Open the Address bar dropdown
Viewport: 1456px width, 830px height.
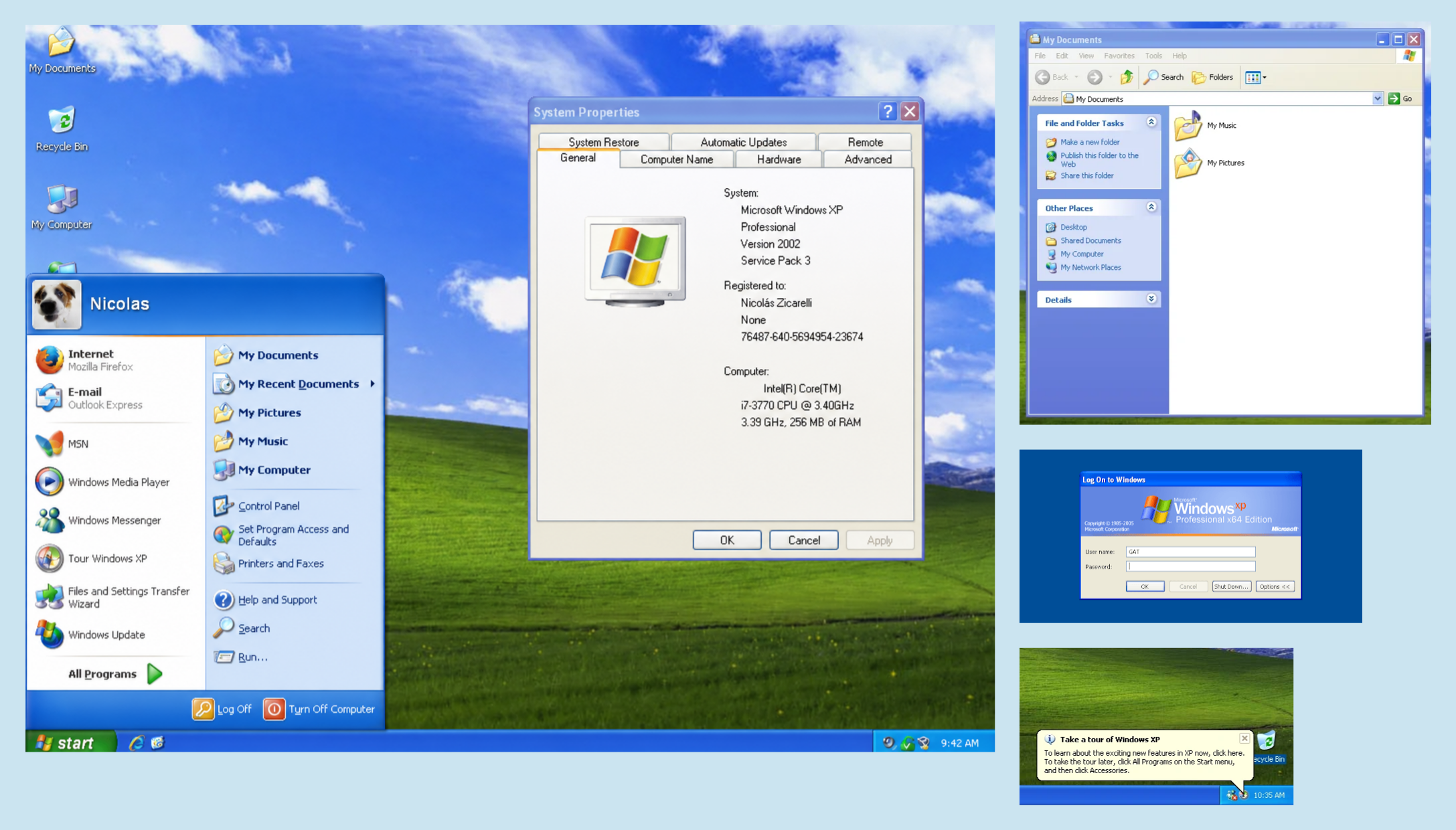[1377, 98]
